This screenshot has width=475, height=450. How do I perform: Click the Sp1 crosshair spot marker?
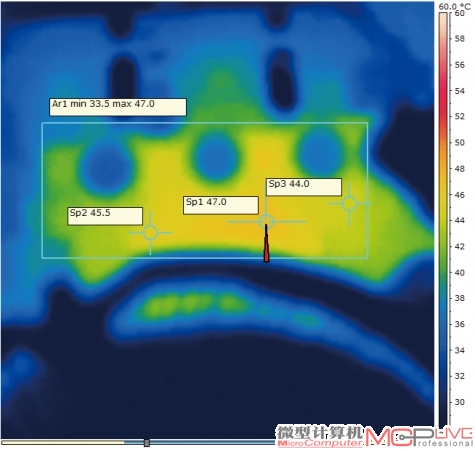click(x=266, y=221)
